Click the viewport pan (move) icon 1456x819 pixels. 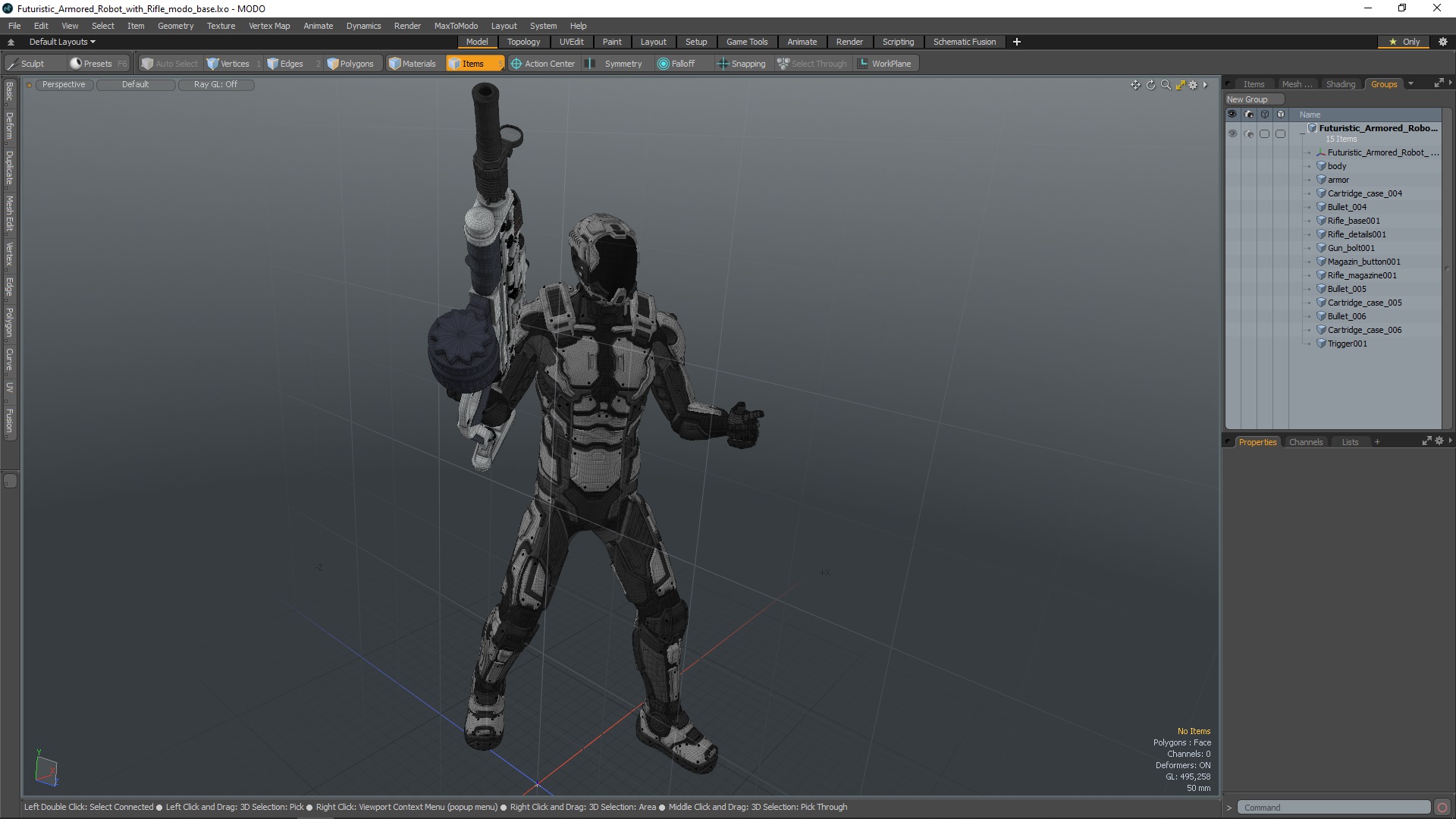point(1135,85)
